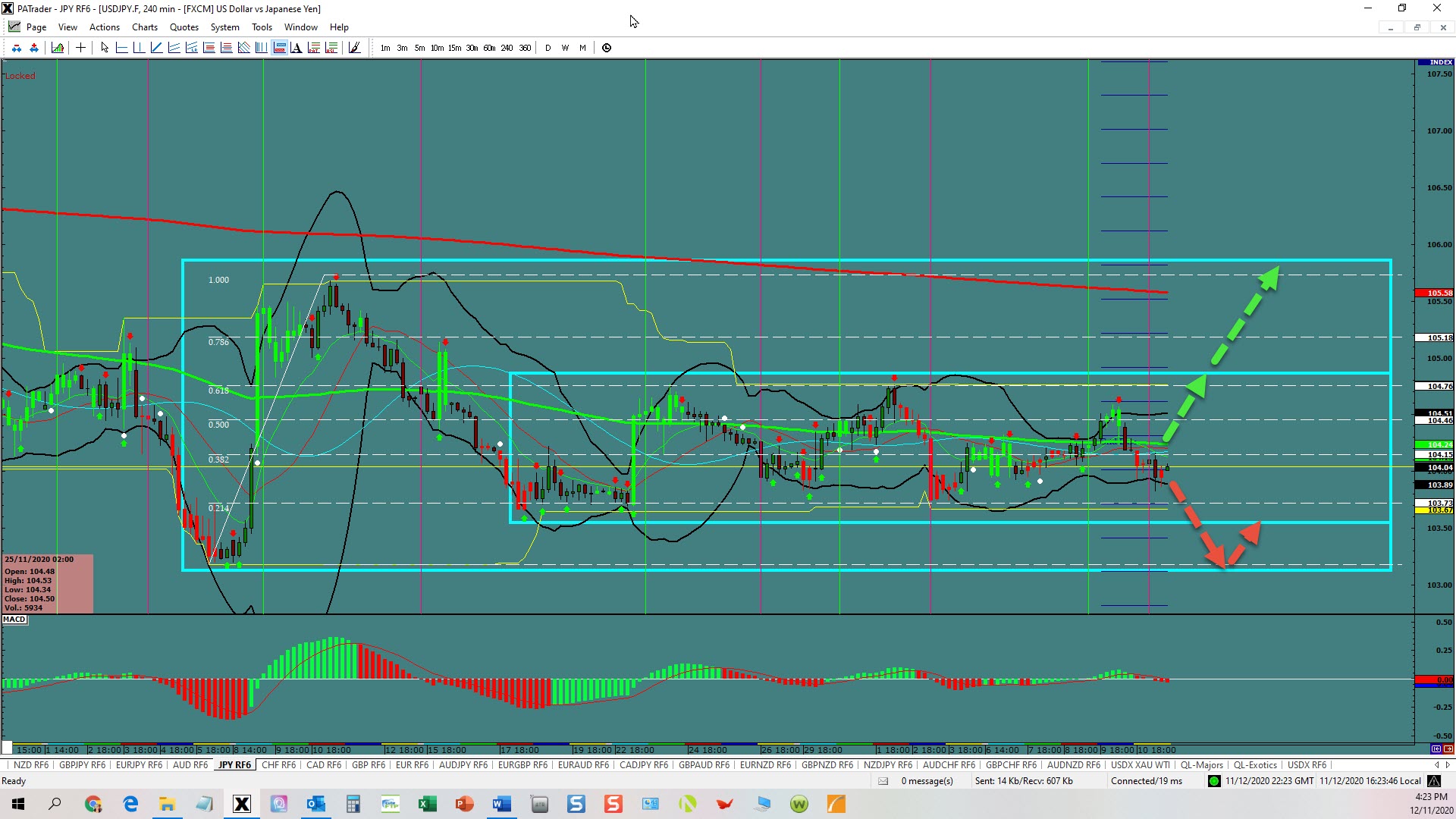The width and height of the screenshot is (1456, 819).
Task: Select the text annotation tool
Action: coord(297,48)
